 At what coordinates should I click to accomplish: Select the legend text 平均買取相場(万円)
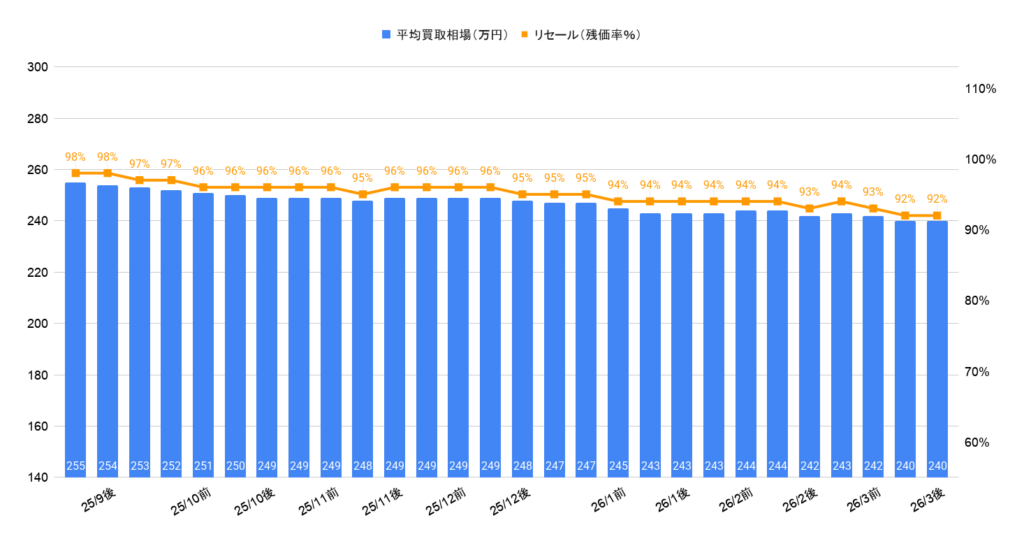point(452,35)
